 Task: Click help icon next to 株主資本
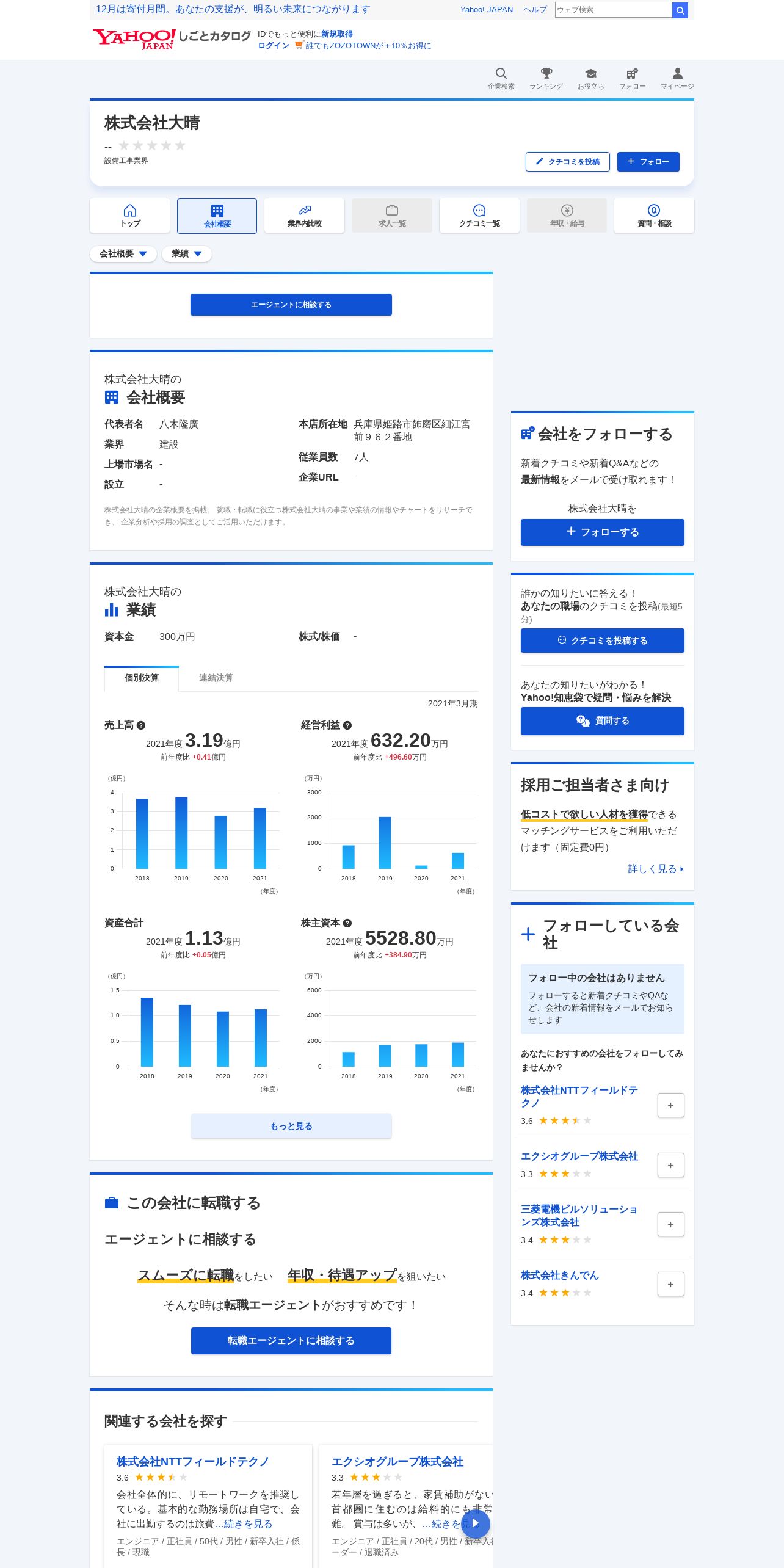tap(347, 923)
